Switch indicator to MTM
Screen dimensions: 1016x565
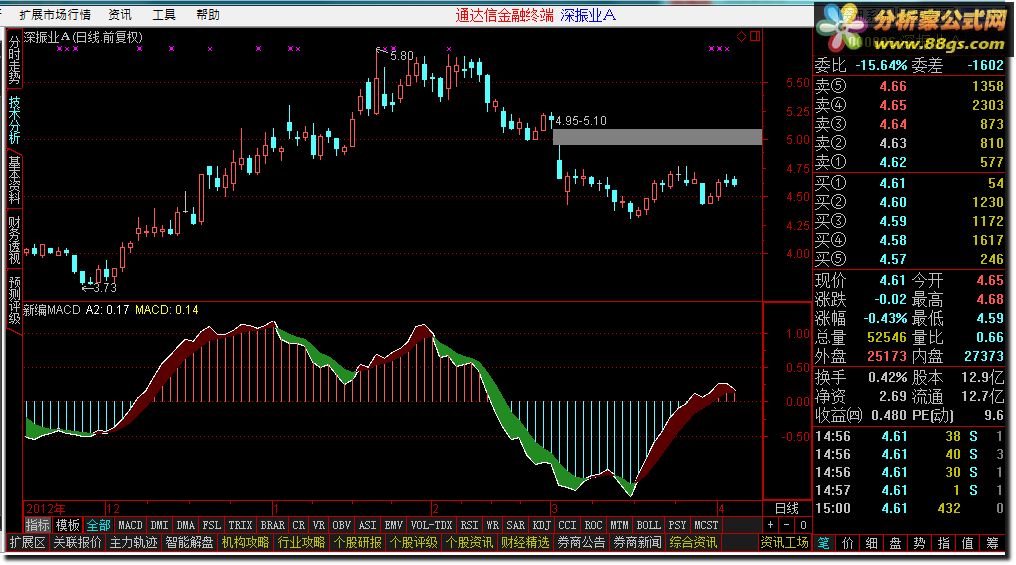(x=619, y=525)
